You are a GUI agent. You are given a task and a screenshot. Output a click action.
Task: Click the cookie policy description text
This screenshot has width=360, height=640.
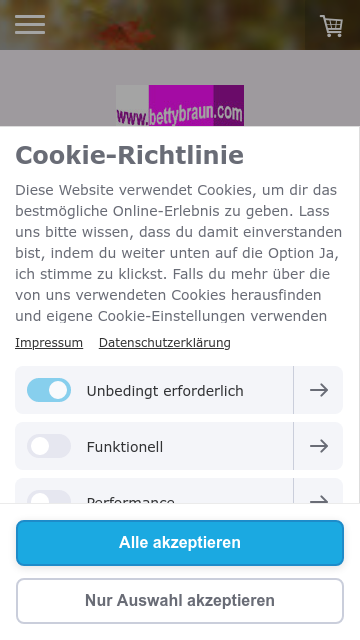(179, 253)
